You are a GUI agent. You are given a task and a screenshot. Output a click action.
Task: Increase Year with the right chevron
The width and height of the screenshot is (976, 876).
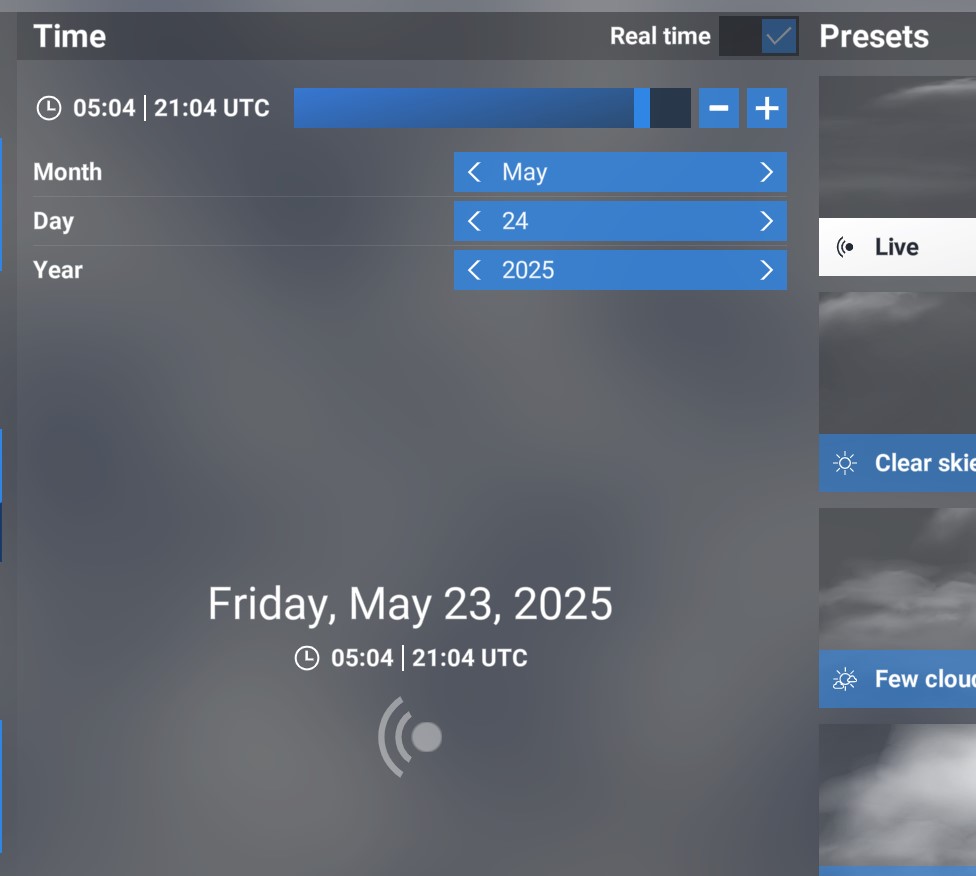coord(767,270)
